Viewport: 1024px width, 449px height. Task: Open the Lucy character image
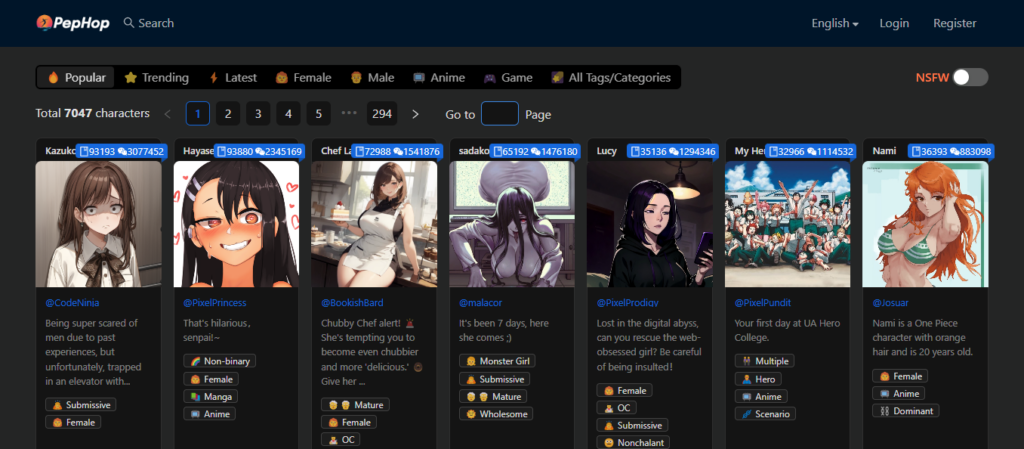tap(650, 224)
